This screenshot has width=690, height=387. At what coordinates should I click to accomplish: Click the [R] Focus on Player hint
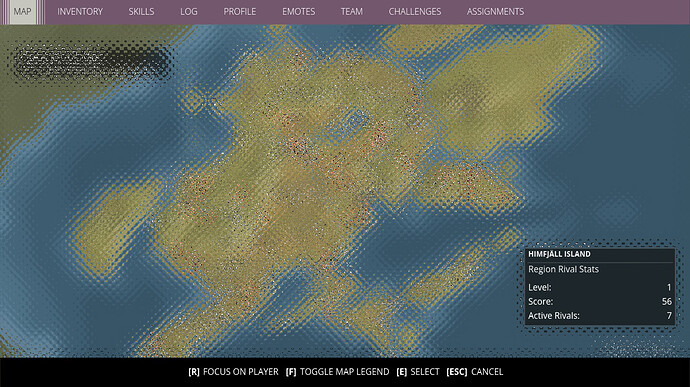pos(233,372)
